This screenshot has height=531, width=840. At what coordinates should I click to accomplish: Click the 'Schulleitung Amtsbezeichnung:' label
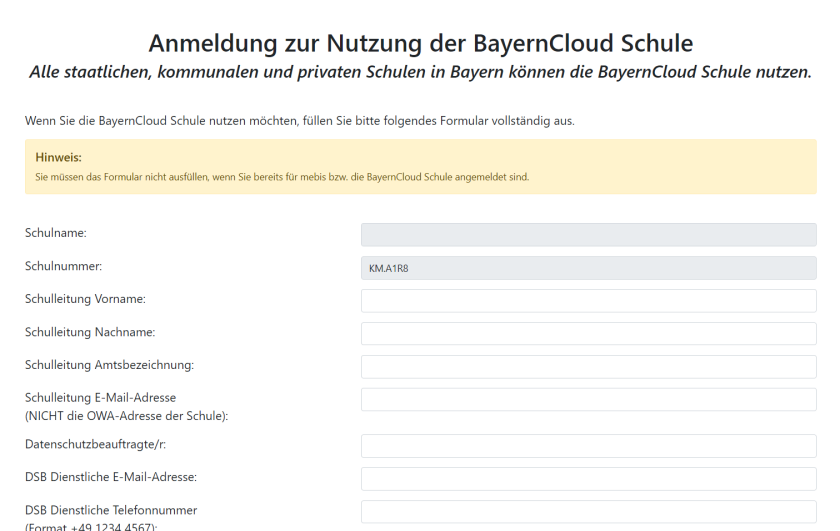pos(109,365)
